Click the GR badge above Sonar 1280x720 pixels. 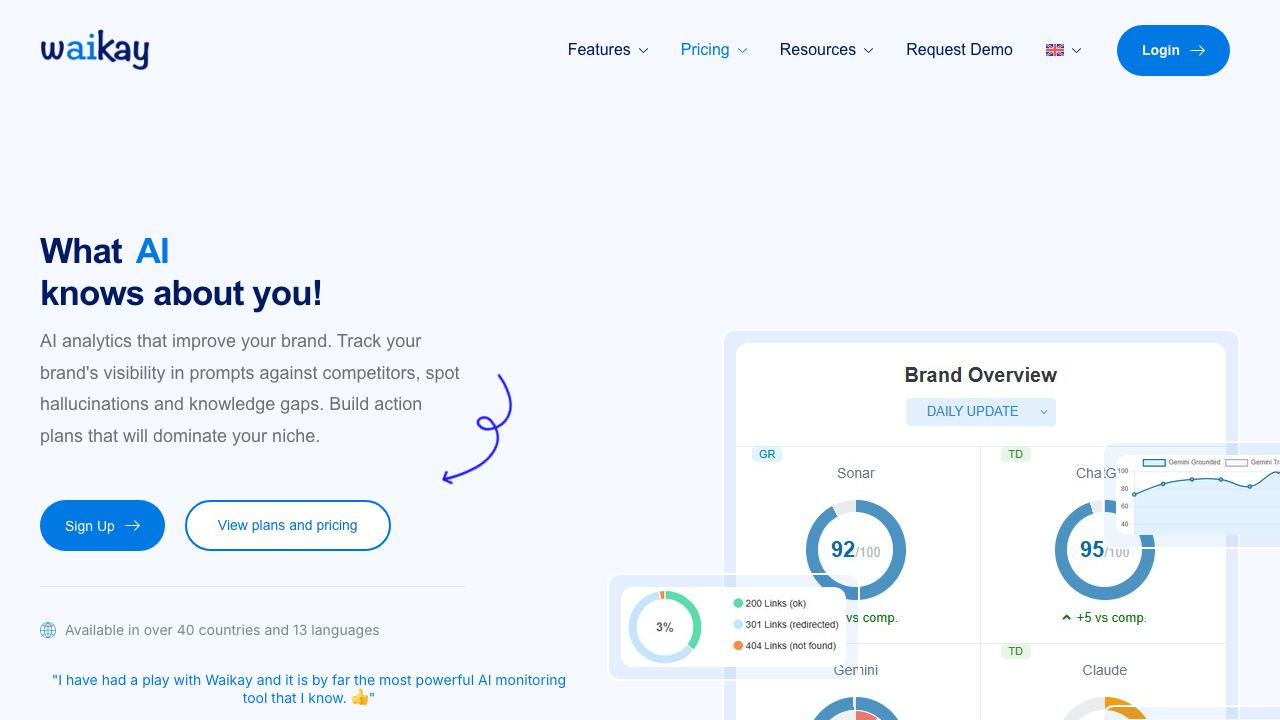coord(767,454)
